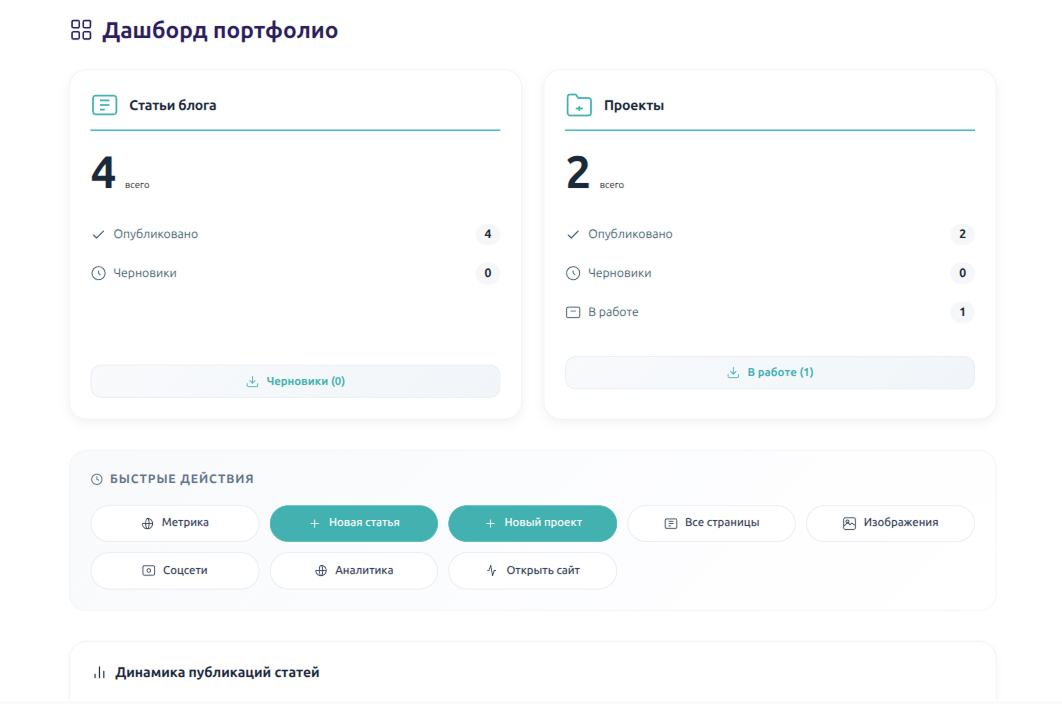
Task: Click the В работе count badge 1
Action: click(x=962, y=312)
